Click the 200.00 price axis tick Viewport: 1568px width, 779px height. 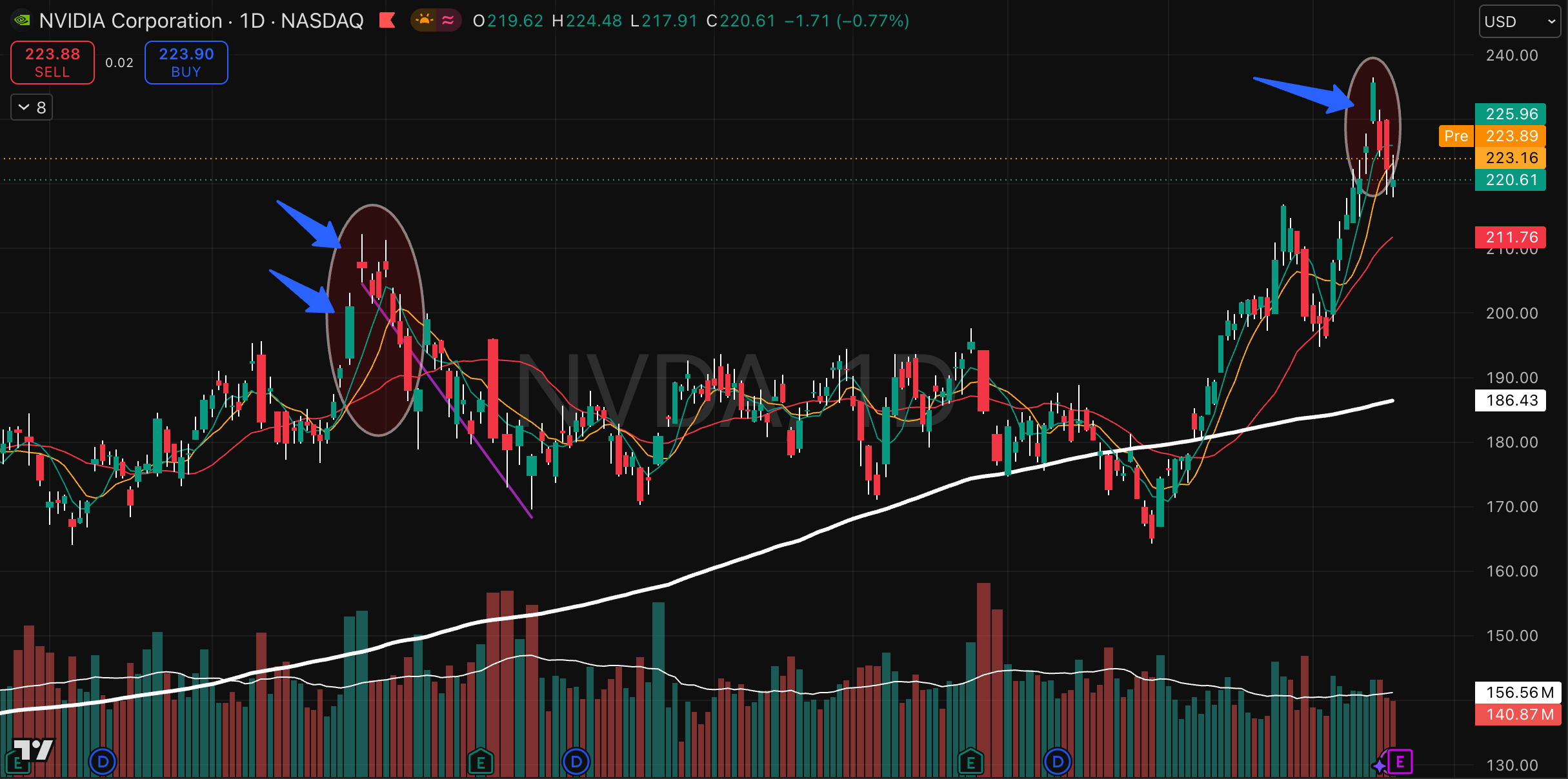1512,313
